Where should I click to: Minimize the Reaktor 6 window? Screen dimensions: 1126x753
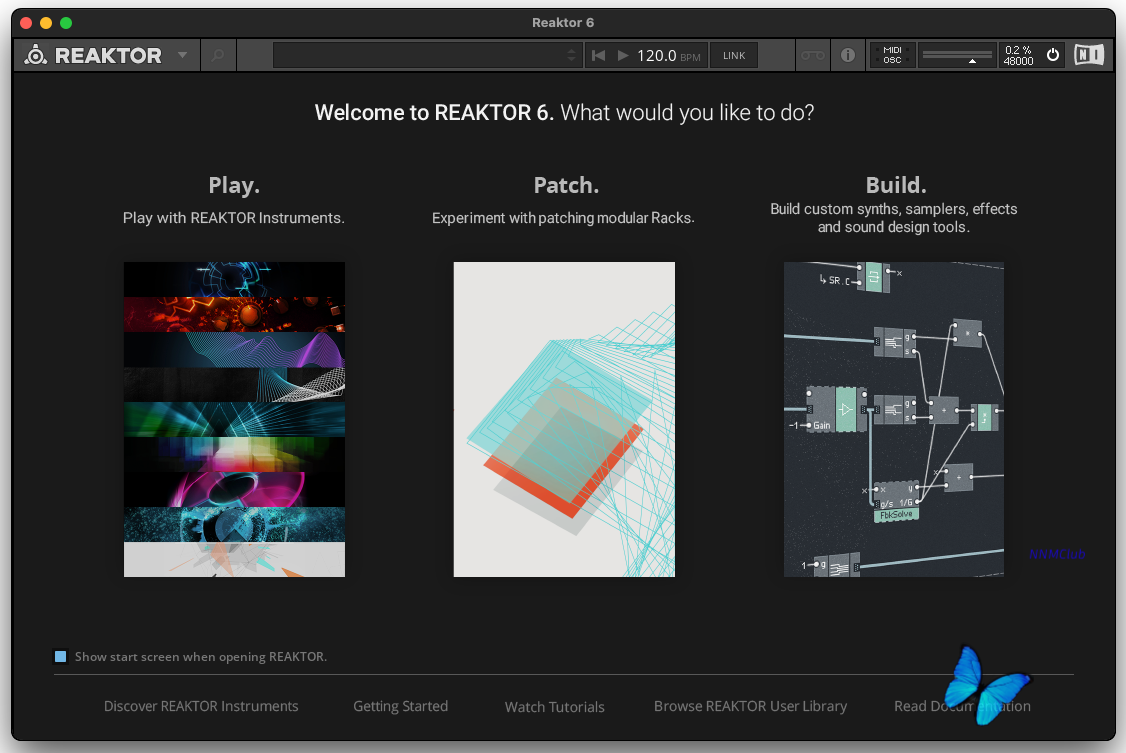click(x=46, y=23)
